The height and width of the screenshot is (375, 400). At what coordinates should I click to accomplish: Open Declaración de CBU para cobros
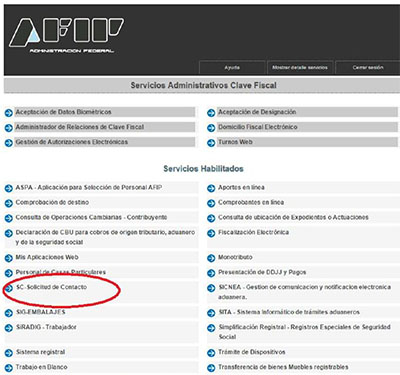[x=105, y=237]
